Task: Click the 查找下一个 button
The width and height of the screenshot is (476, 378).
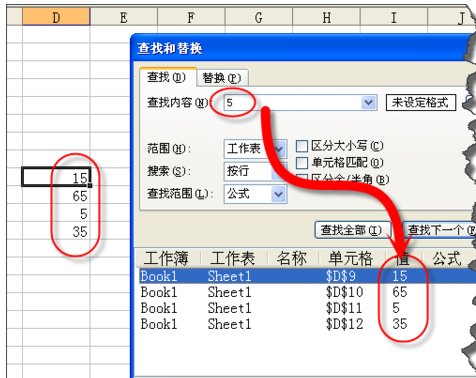Action: click(x=439, y=230)
